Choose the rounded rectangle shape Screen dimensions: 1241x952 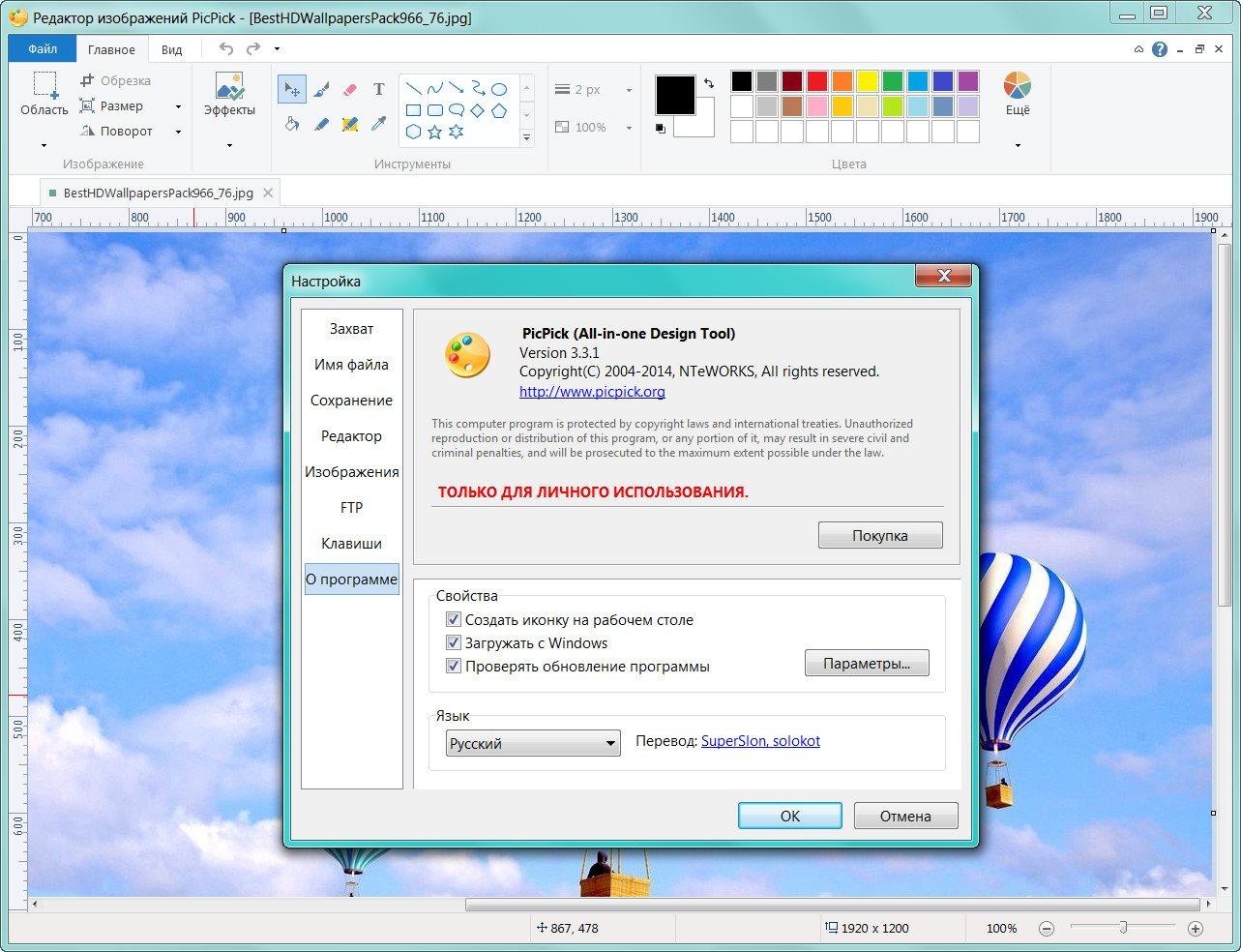coord(434,110)
